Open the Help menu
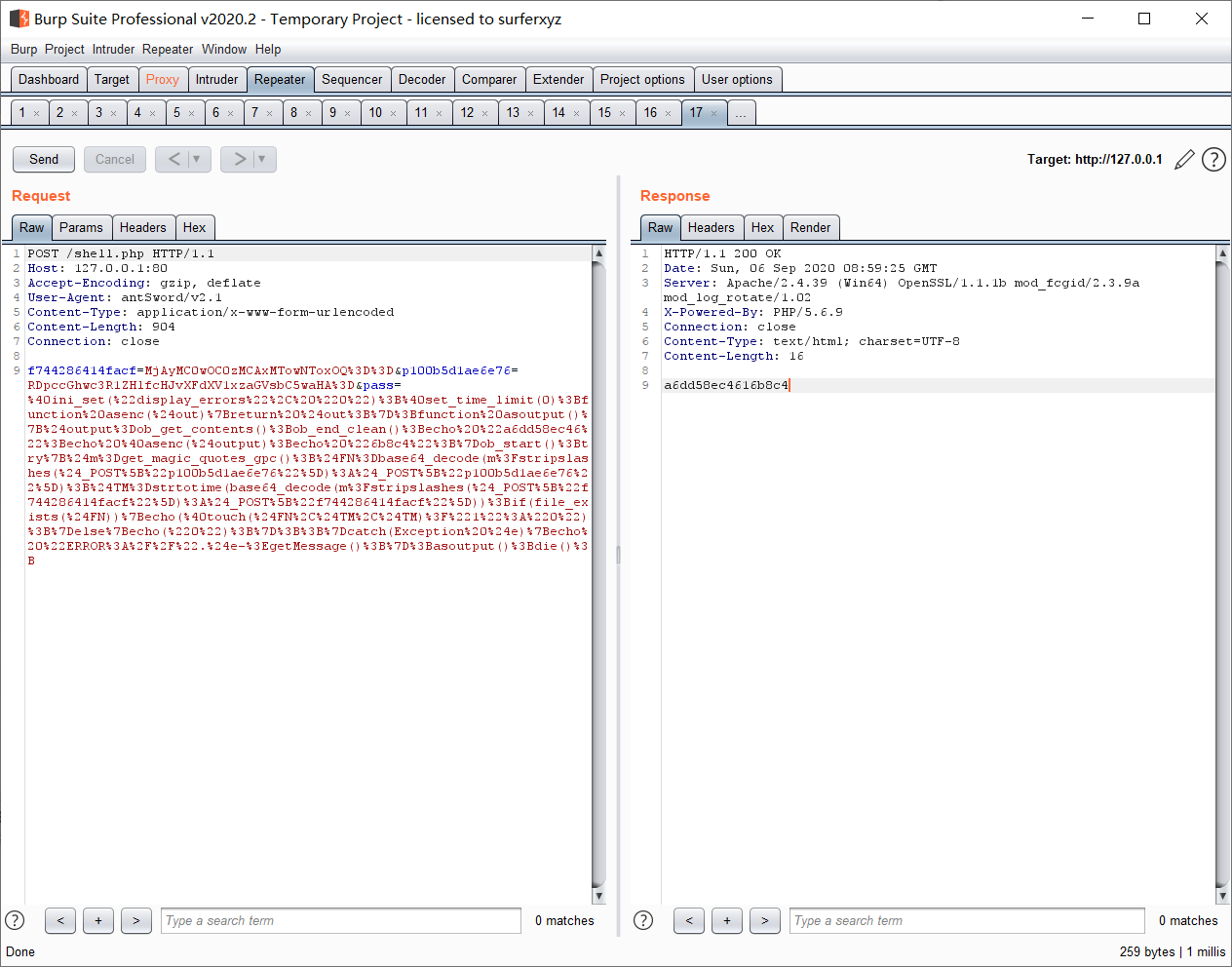 (268, 49)
